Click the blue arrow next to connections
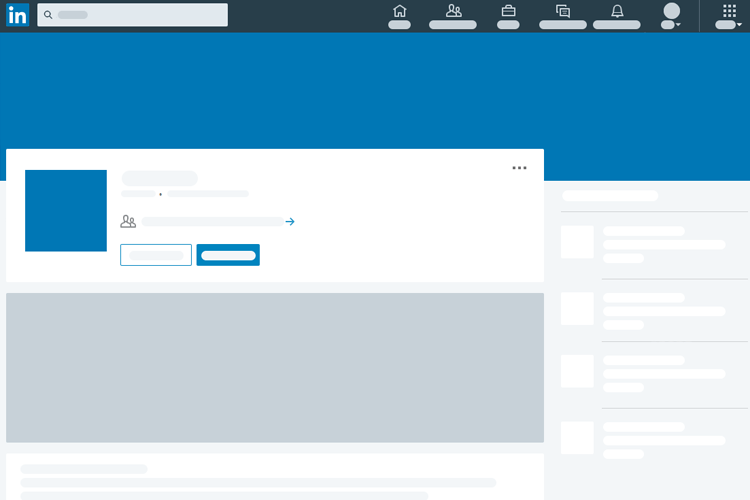750x500 pixels. (x=290, y=222)
